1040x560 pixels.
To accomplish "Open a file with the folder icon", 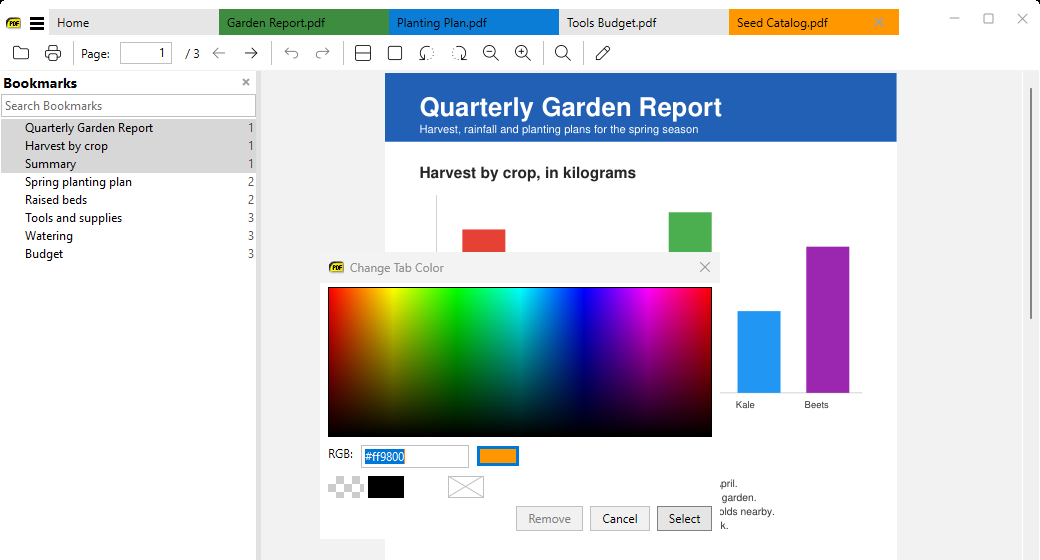I will click(x=21, y=53).
